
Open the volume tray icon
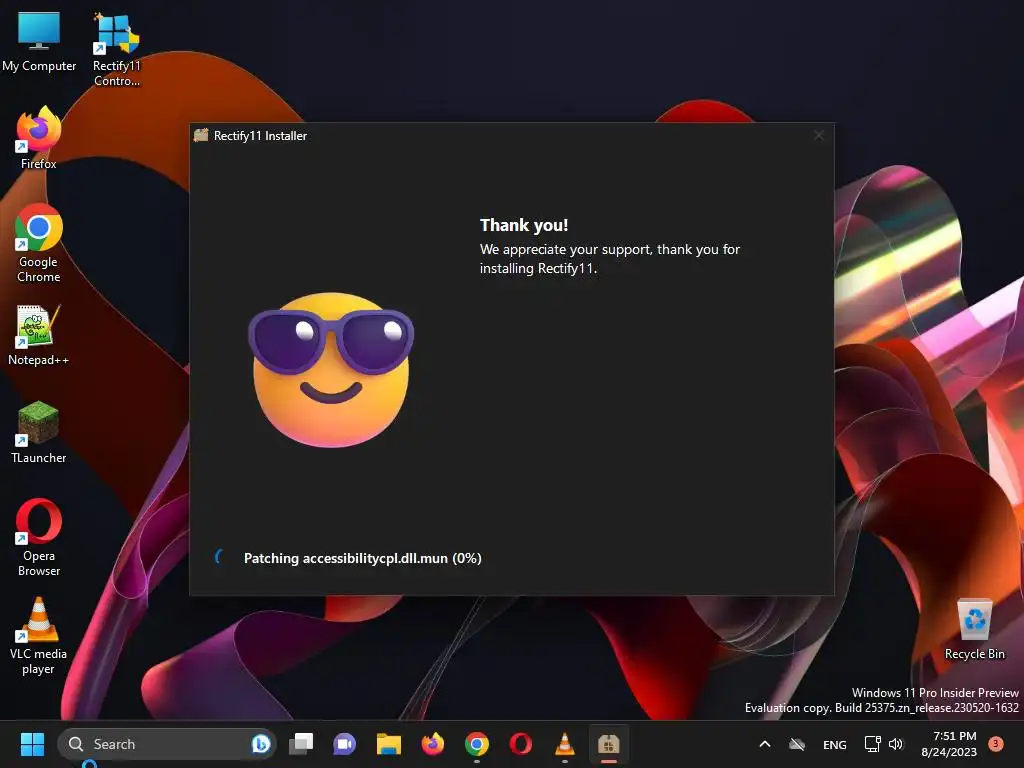click(x=896, y=744)
